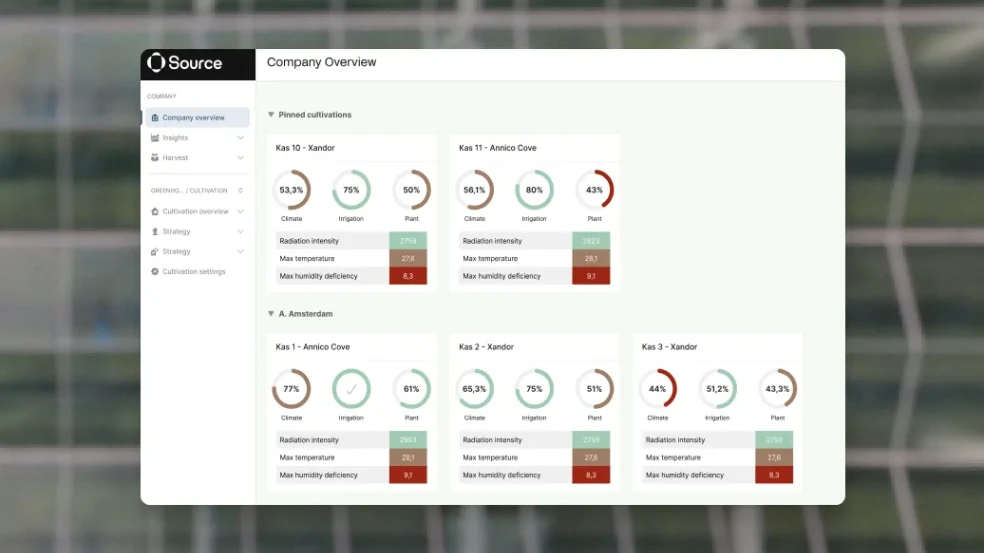Click the Cultivation overview greenhouse icon

(154, 212)
